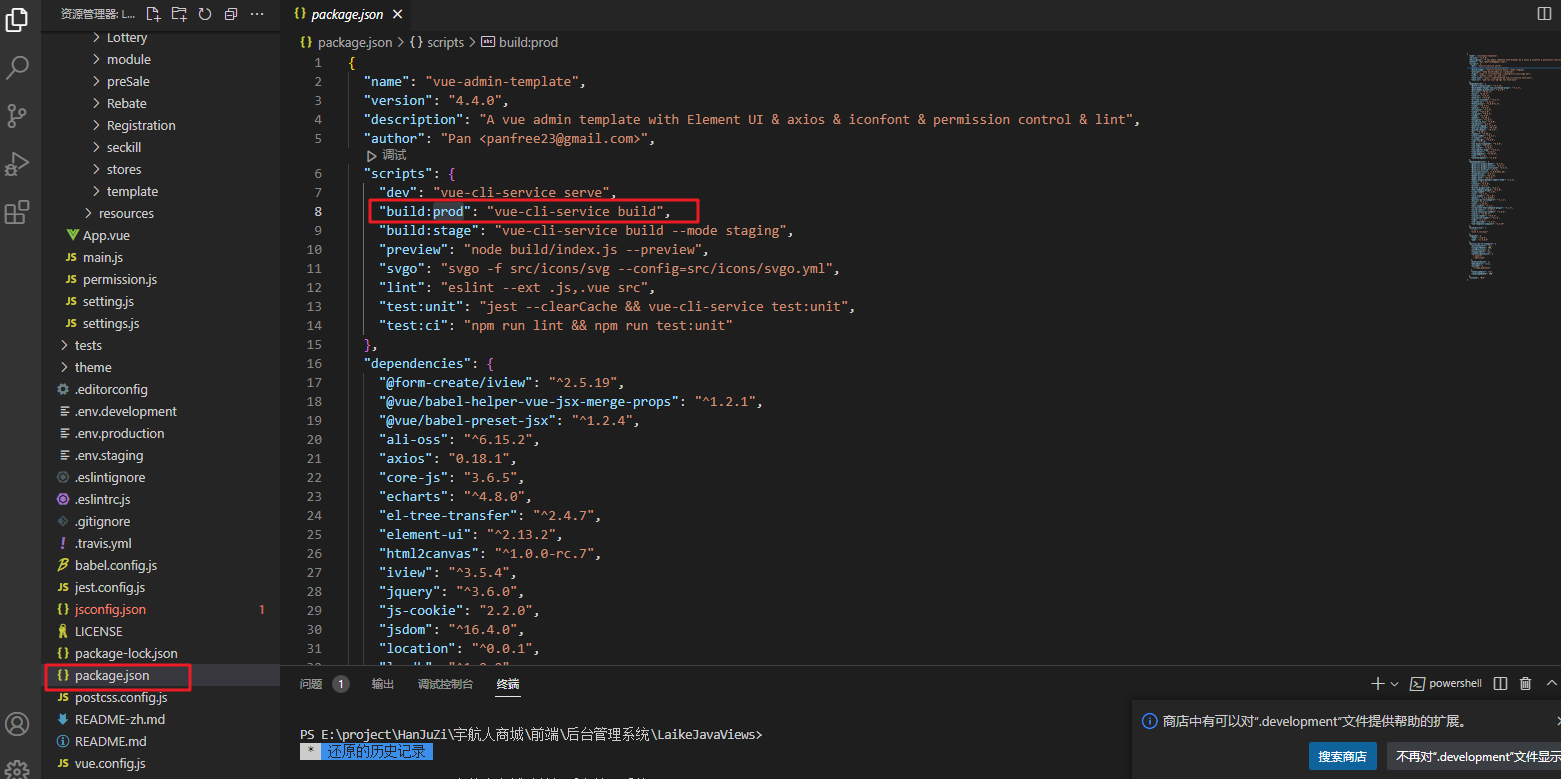Click the problems count badge showing 1
The image size is (1561, 779).
341,684
